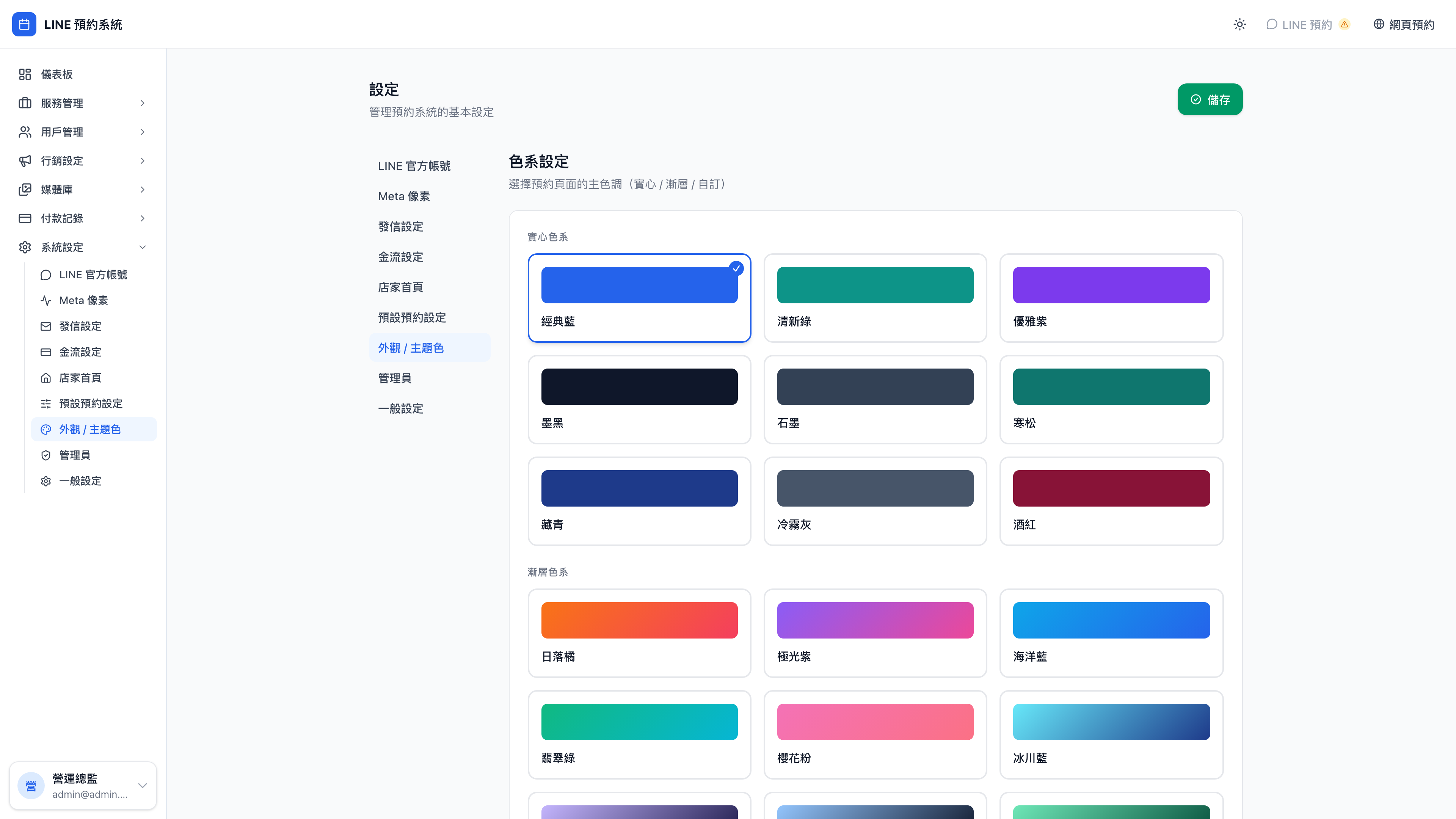This screenshot has height=819, width=1456.
Task: Open the 網頁預約 header link
Action: [1404, 24]
